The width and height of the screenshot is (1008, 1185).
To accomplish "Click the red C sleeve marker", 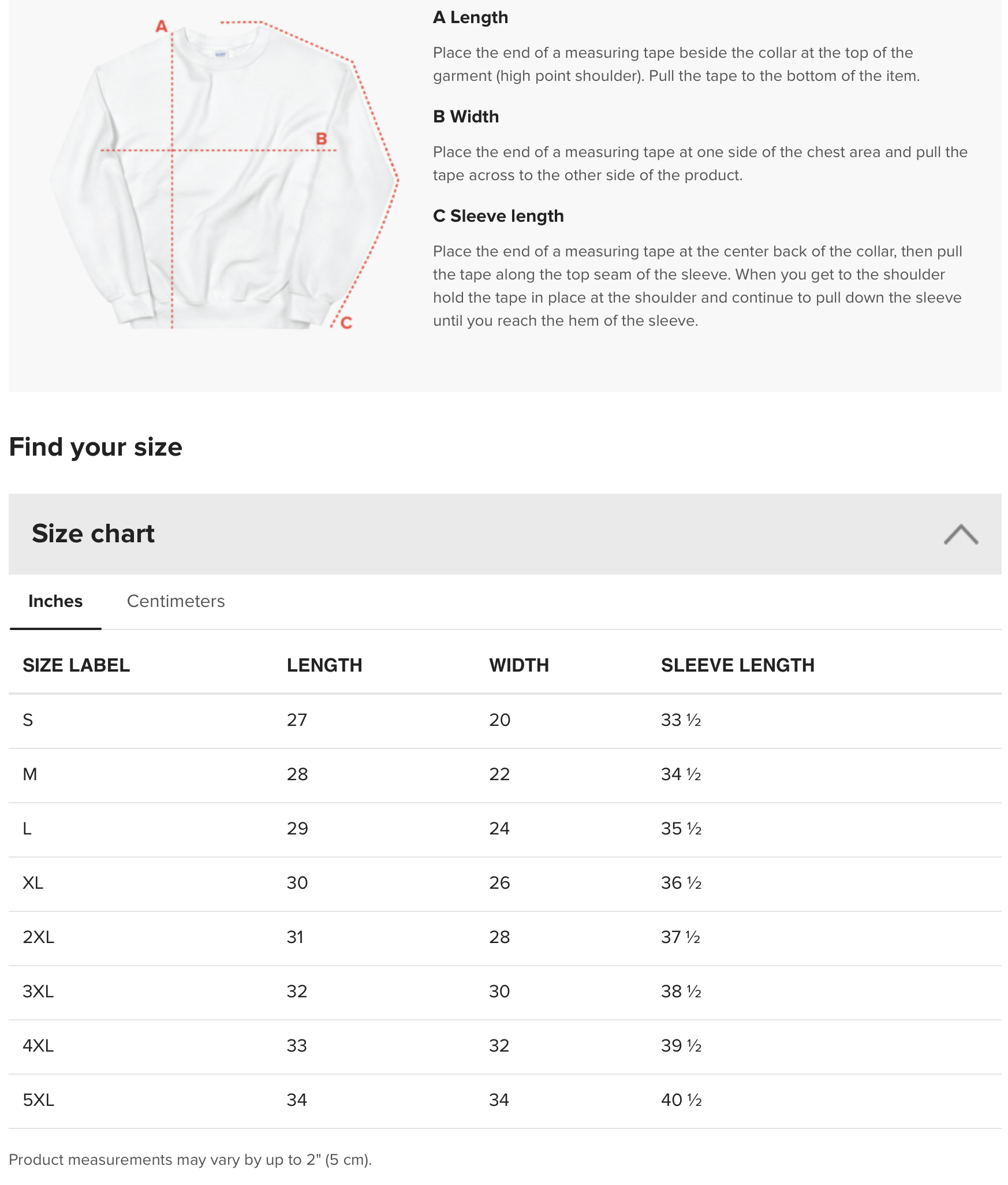I will (346, 322).
